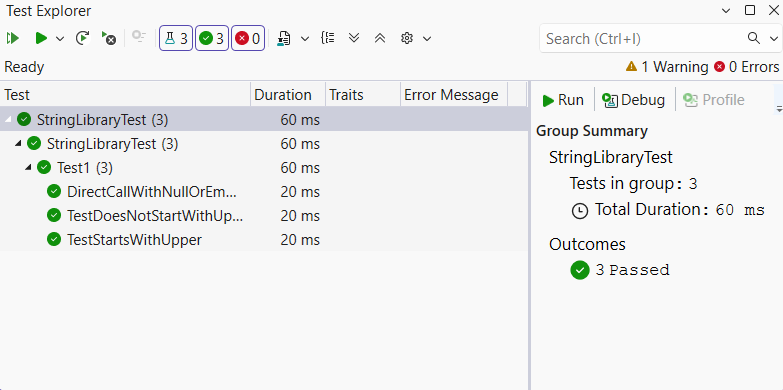
Task: Open the search options dropdown arrow
Action: [774, 38]
